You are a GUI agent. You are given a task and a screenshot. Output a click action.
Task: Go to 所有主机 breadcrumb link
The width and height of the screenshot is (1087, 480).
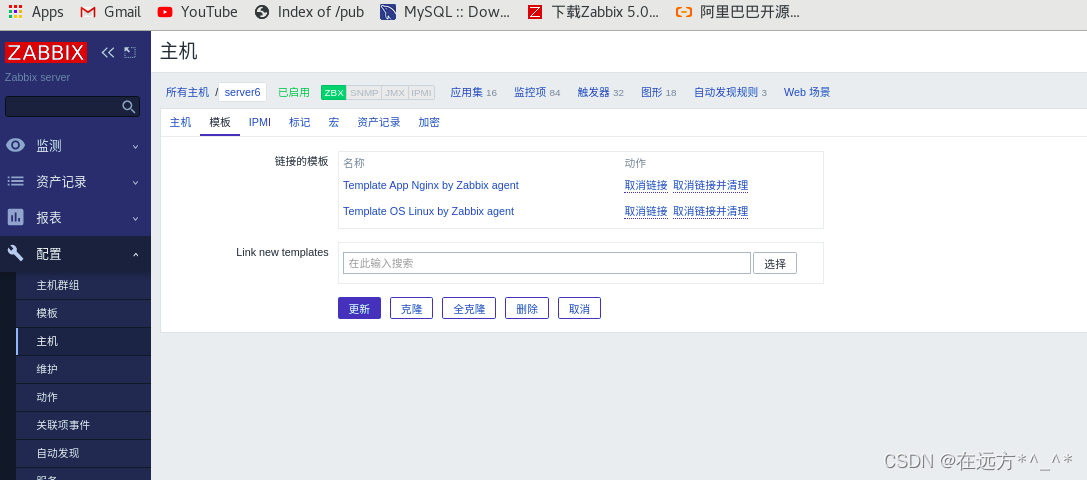tap(187, 92)
